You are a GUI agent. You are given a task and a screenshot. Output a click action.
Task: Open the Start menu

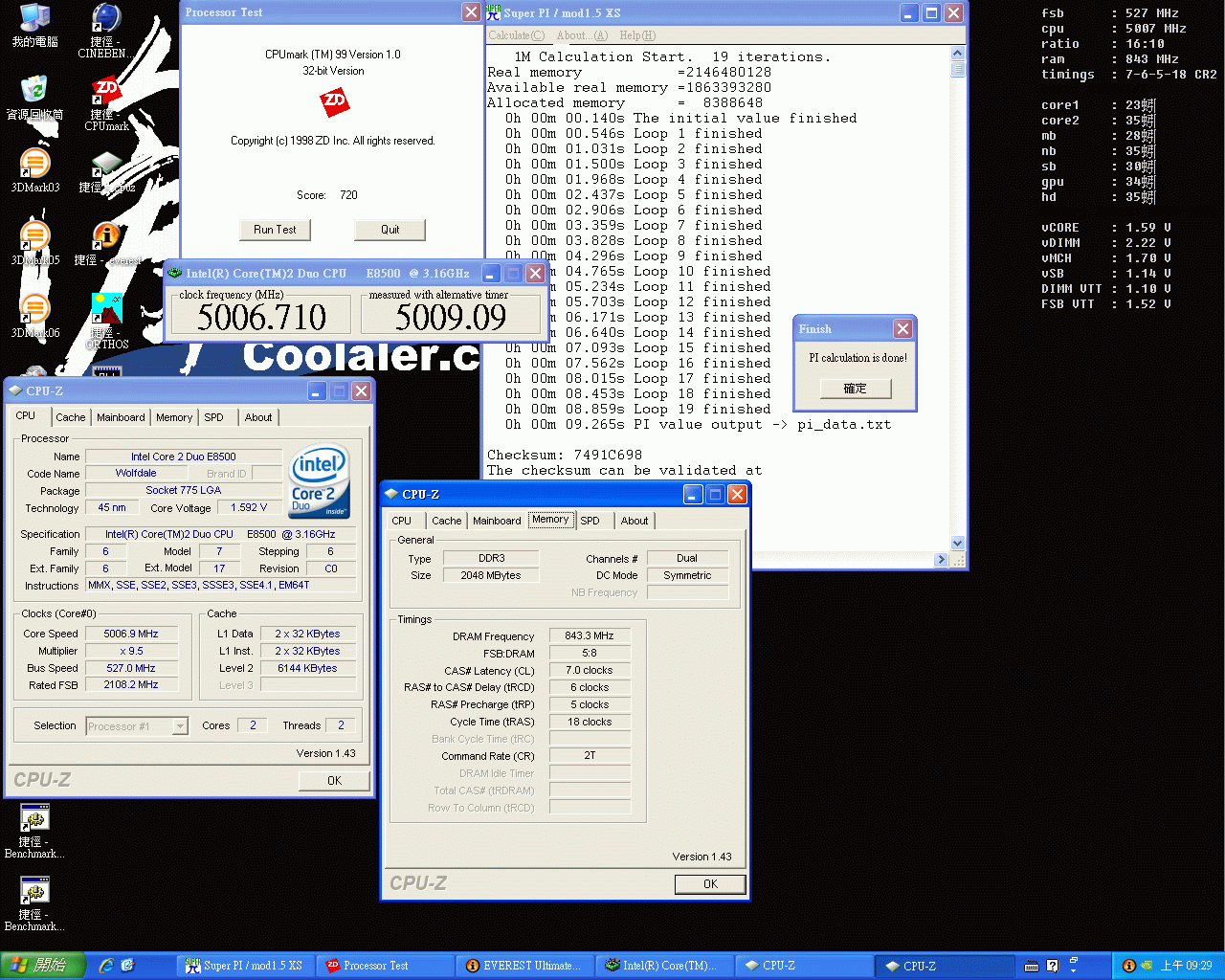(43, 966)
